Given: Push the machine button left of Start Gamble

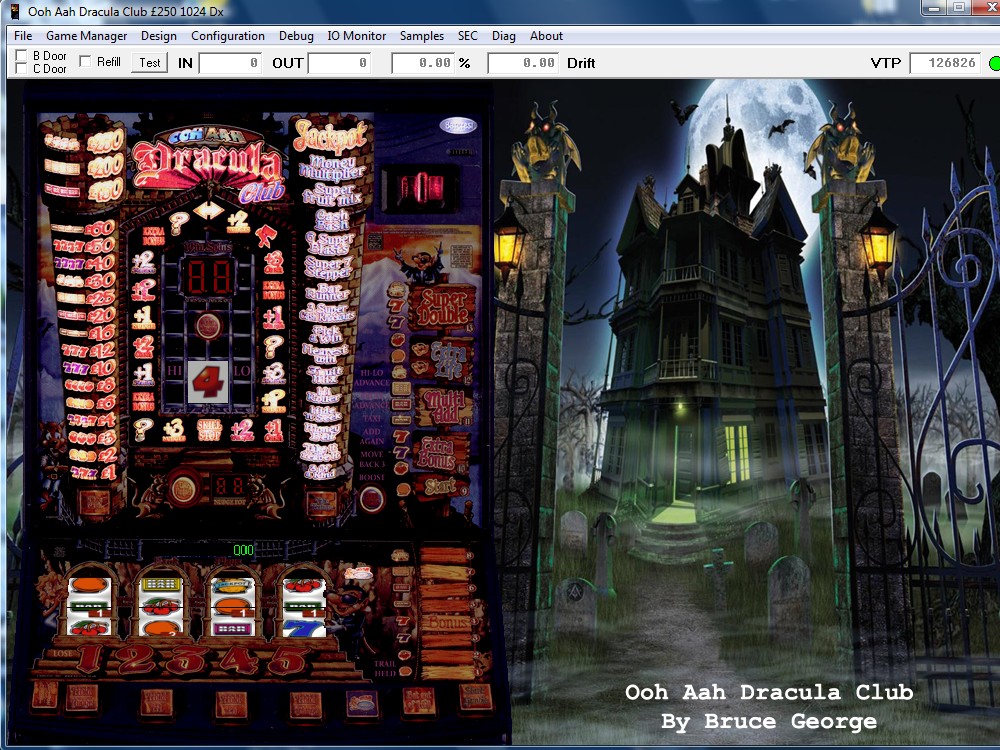Looking at the screenshot, I should click(419, 701).
